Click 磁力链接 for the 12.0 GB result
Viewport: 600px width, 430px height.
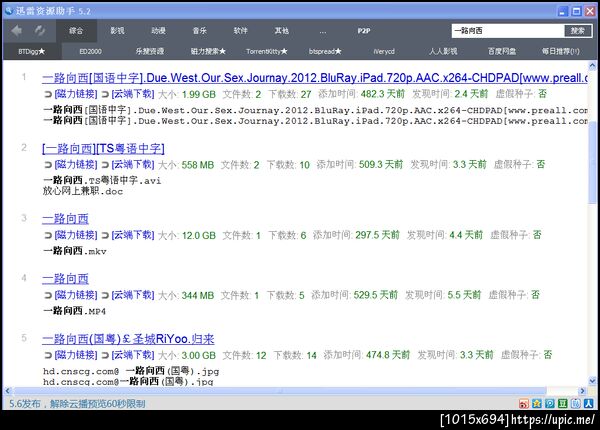(76, 235)
